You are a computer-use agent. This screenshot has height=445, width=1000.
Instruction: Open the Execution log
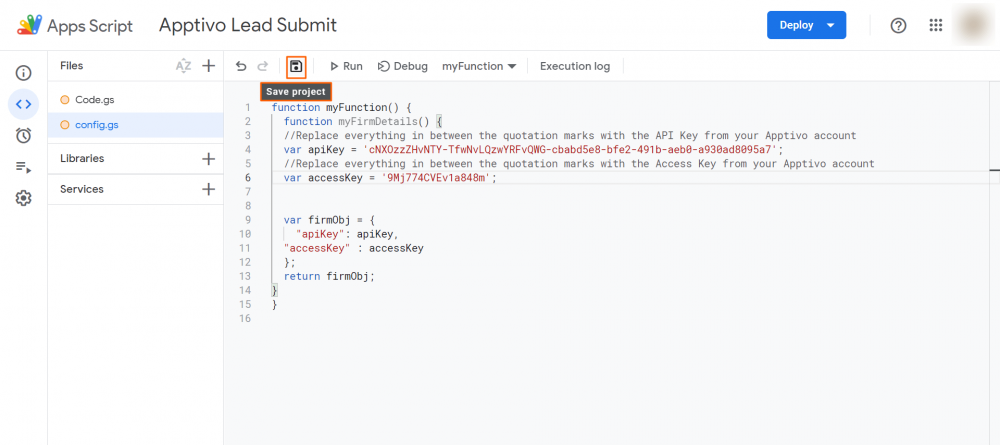click(x=574, y=66)
